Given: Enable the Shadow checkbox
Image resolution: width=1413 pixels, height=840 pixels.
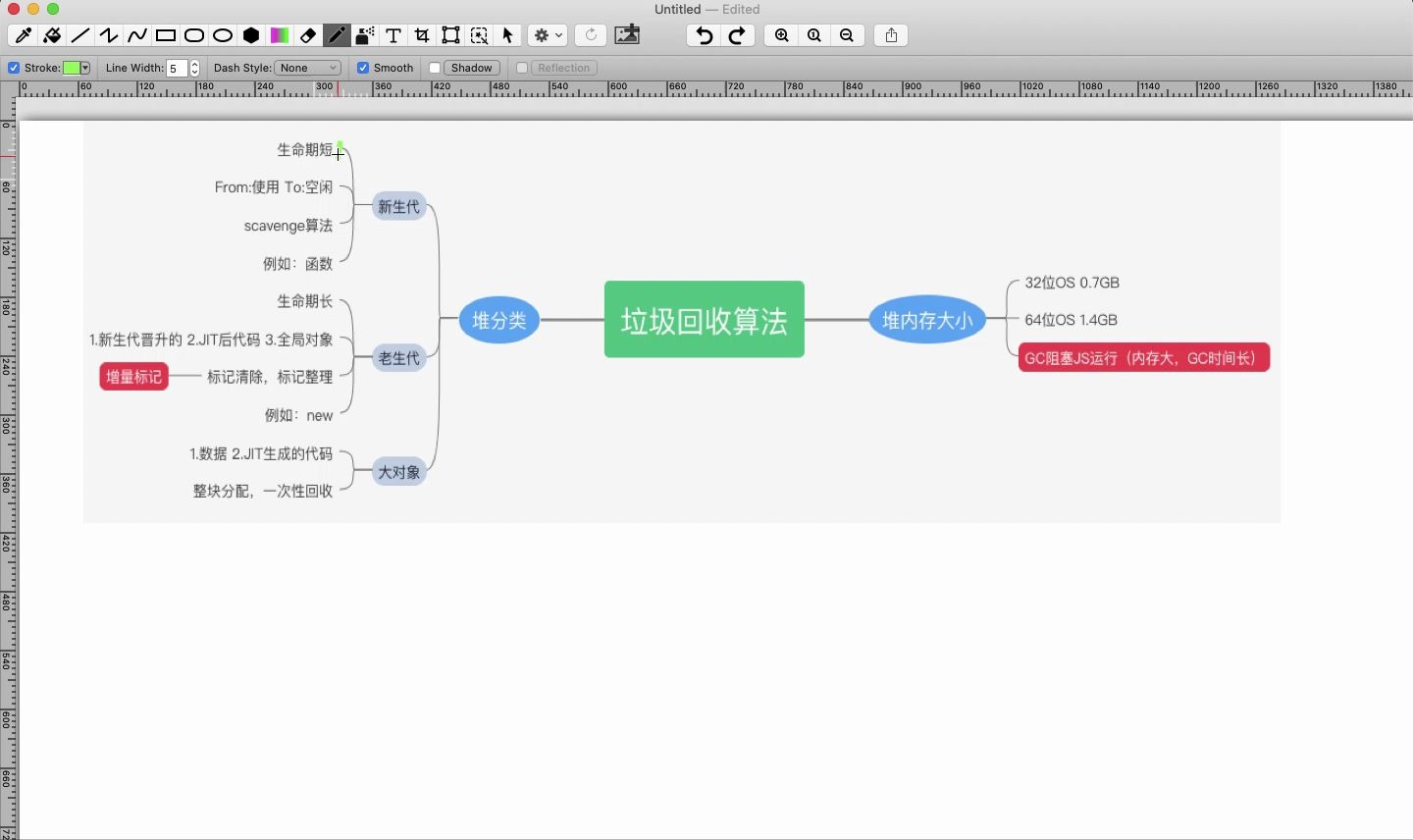Looking at the screenshot, I should pos(435,68).
